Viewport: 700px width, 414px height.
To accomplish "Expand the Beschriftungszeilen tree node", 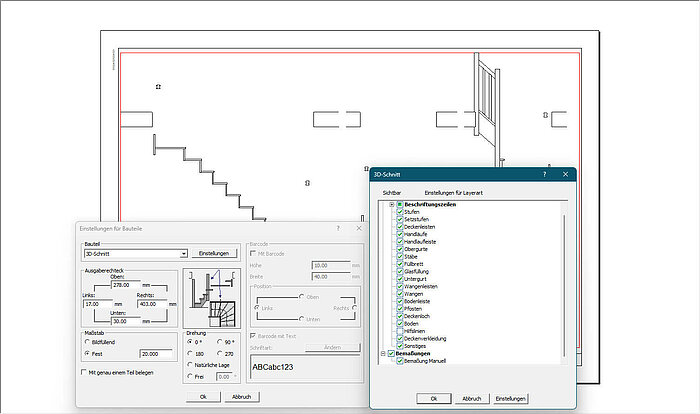I will coord(392,205).
